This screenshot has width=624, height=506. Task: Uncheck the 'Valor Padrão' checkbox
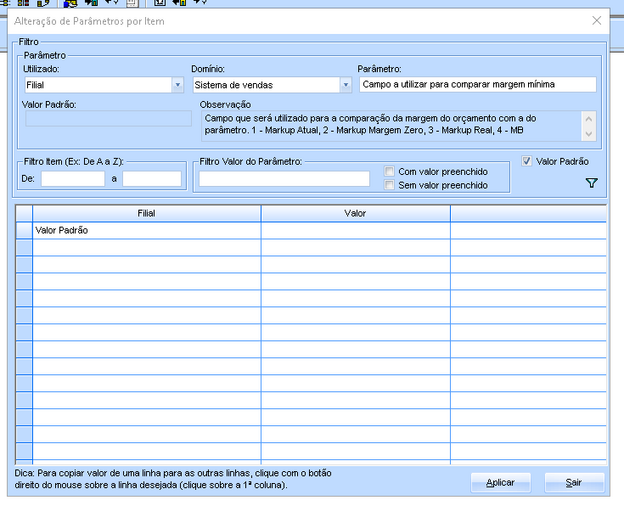[x=528, y=161]
